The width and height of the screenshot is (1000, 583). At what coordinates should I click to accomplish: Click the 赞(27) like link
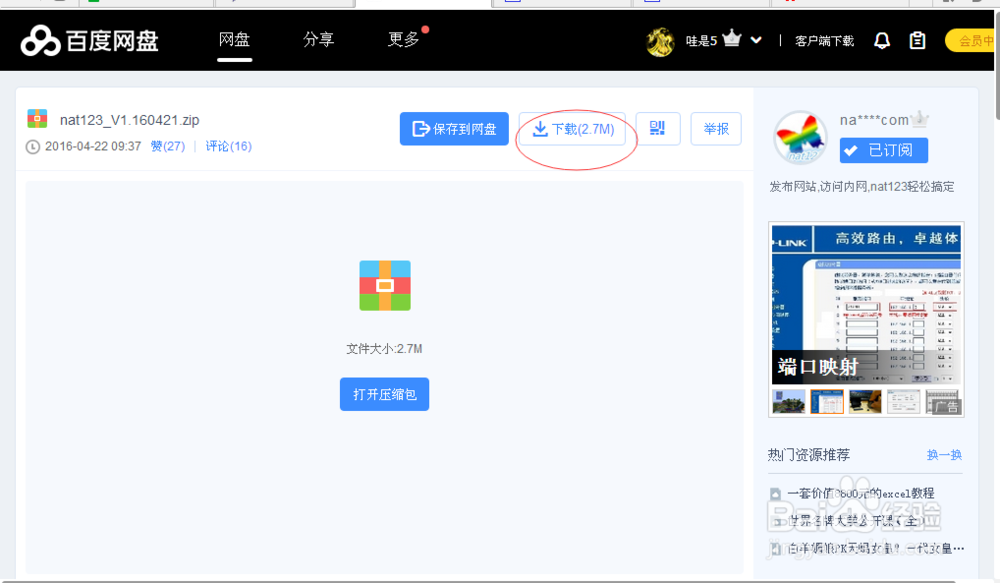click(x=168, y=146)
